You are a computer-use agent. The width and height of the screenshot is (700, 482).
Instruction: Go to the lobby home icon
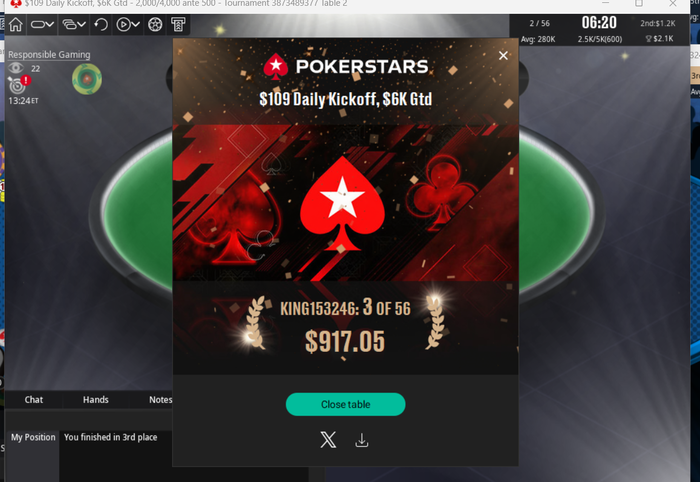(16, 25)
